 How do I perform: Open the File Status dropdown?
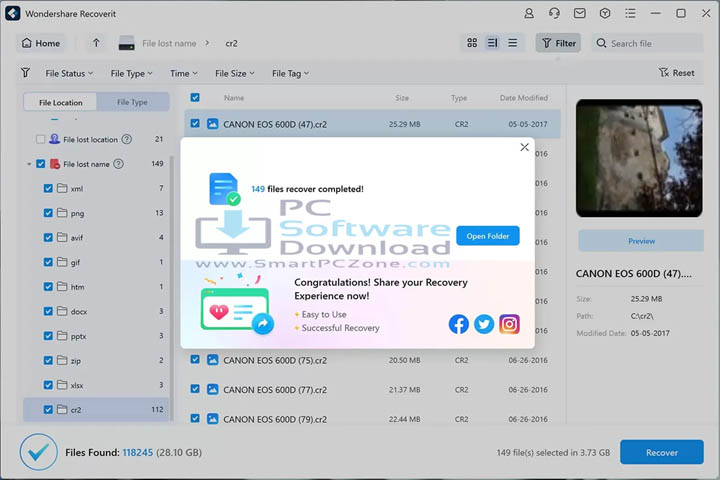(69, 73)
